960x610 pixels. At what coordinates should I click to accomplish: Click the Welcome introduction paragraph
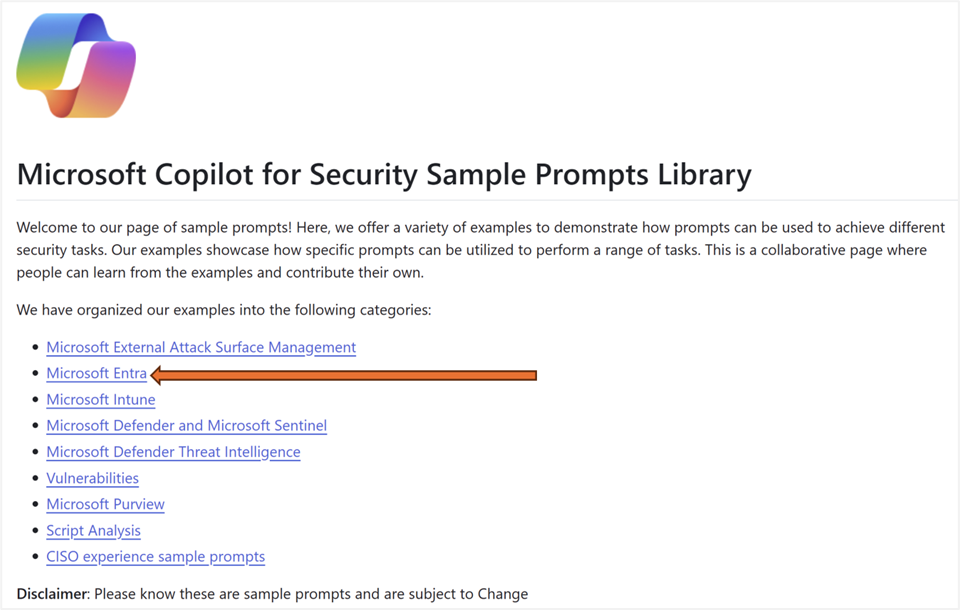click(480, 250)
